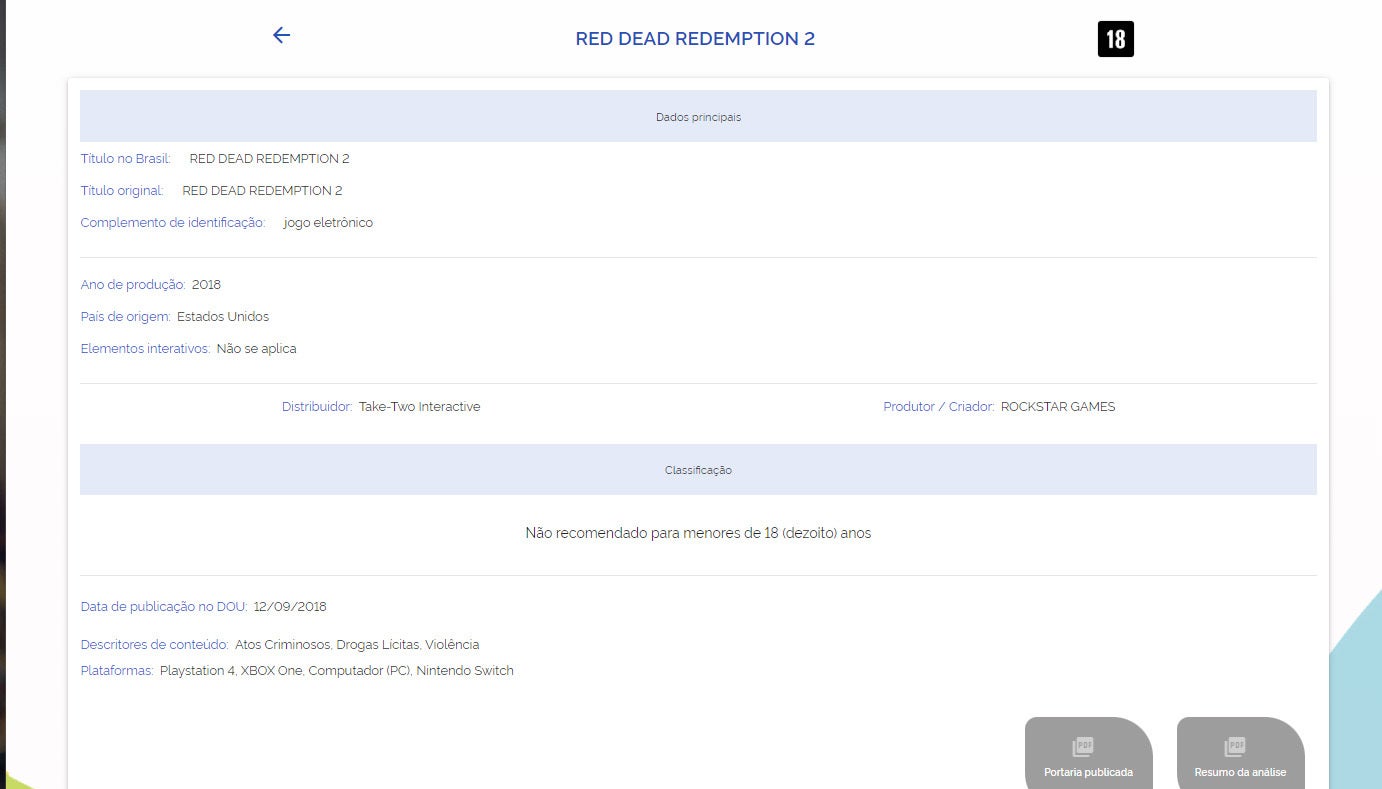Select the Distribuidor value Take-Two Interactive
Screen dimensions: 1382x789
point(419,406)
